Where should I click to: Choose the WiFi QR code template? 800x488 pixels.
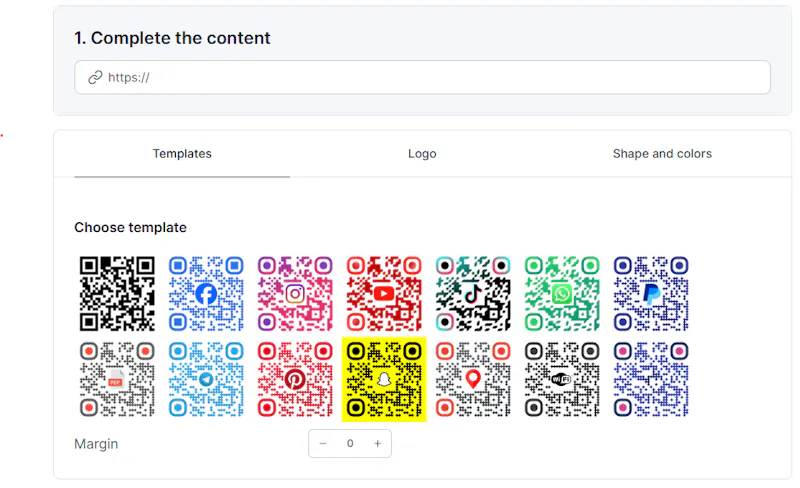click(562, 379)
